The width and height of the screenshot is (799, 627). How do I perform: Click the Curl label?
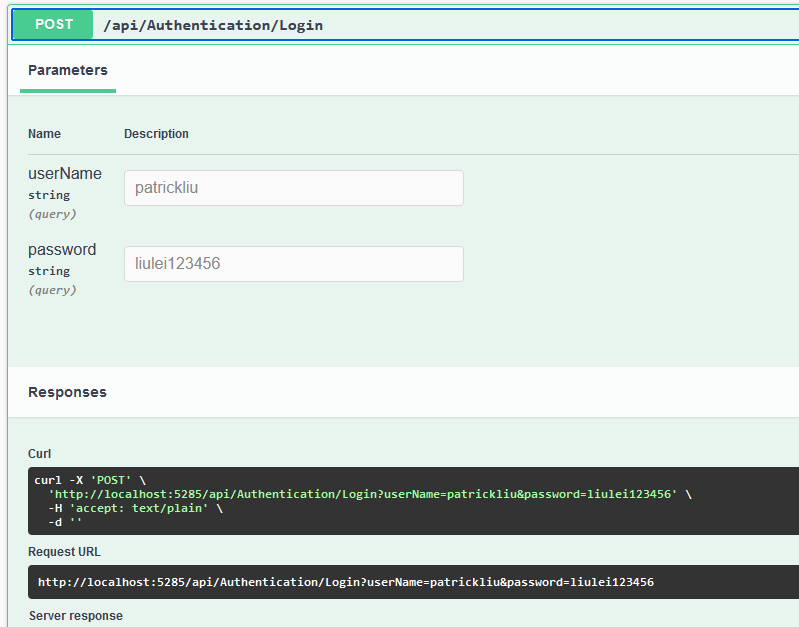pos(39,454)
